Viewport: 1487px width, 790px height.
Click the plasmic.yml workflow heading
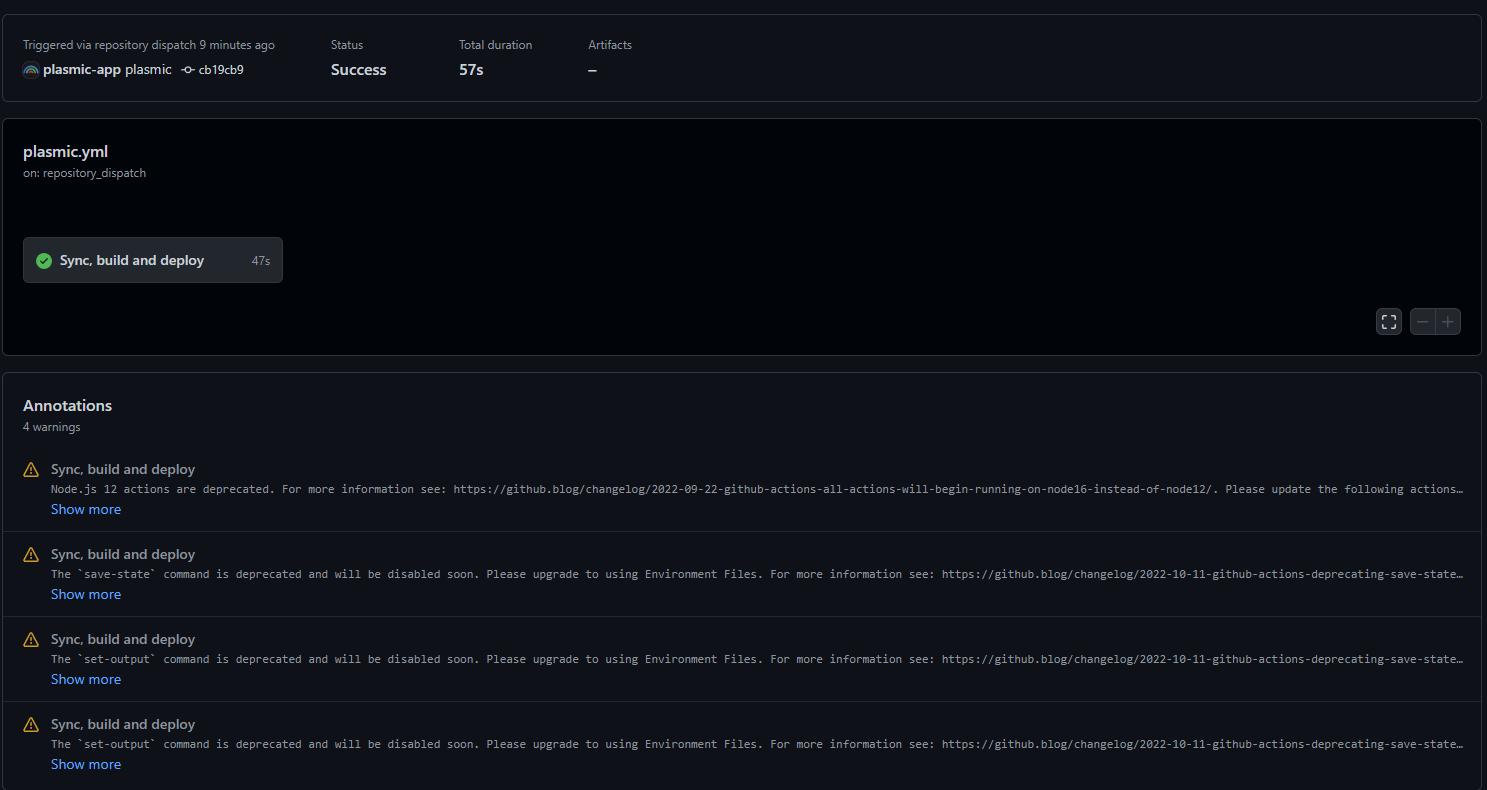[65, 152]
